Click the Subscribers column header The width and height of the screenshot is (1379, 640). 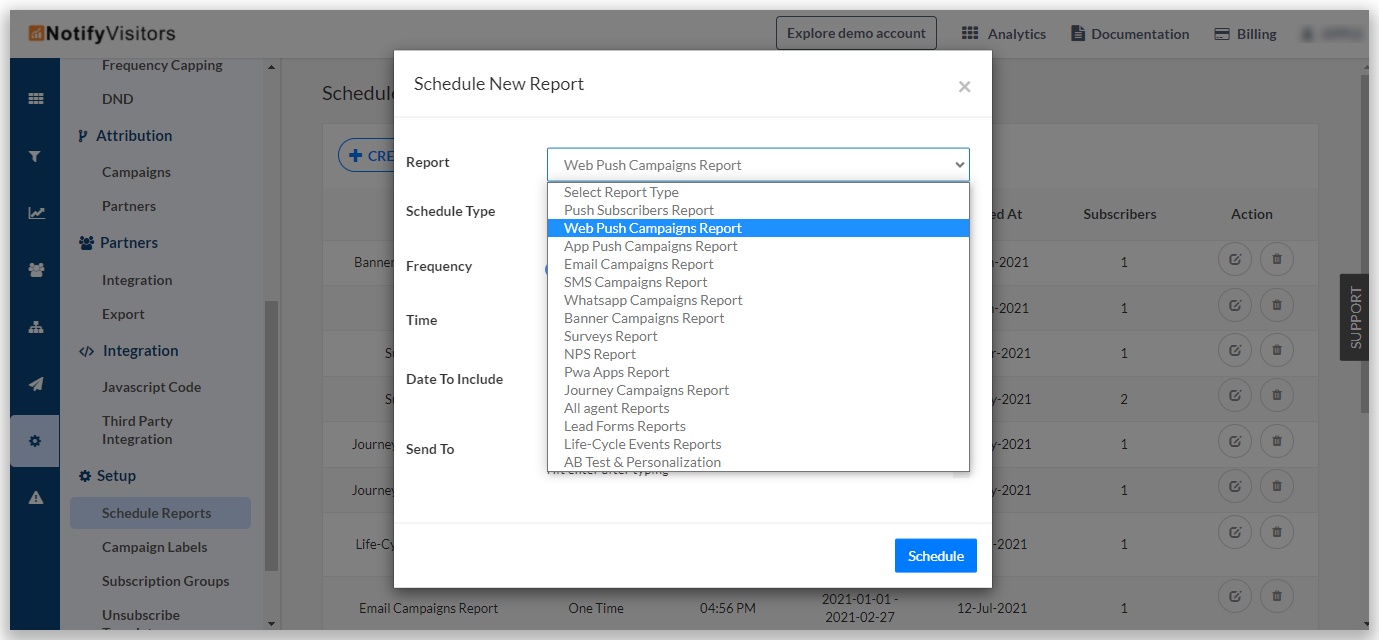1120,214
